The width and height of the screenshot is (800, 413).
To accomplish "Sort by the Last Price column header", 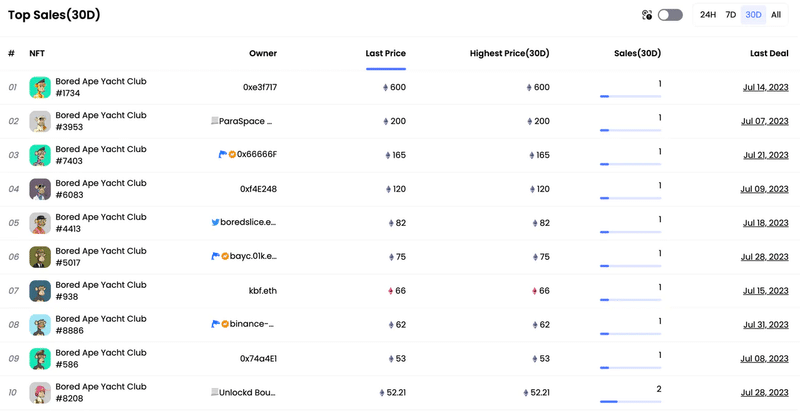I will 385,53.
